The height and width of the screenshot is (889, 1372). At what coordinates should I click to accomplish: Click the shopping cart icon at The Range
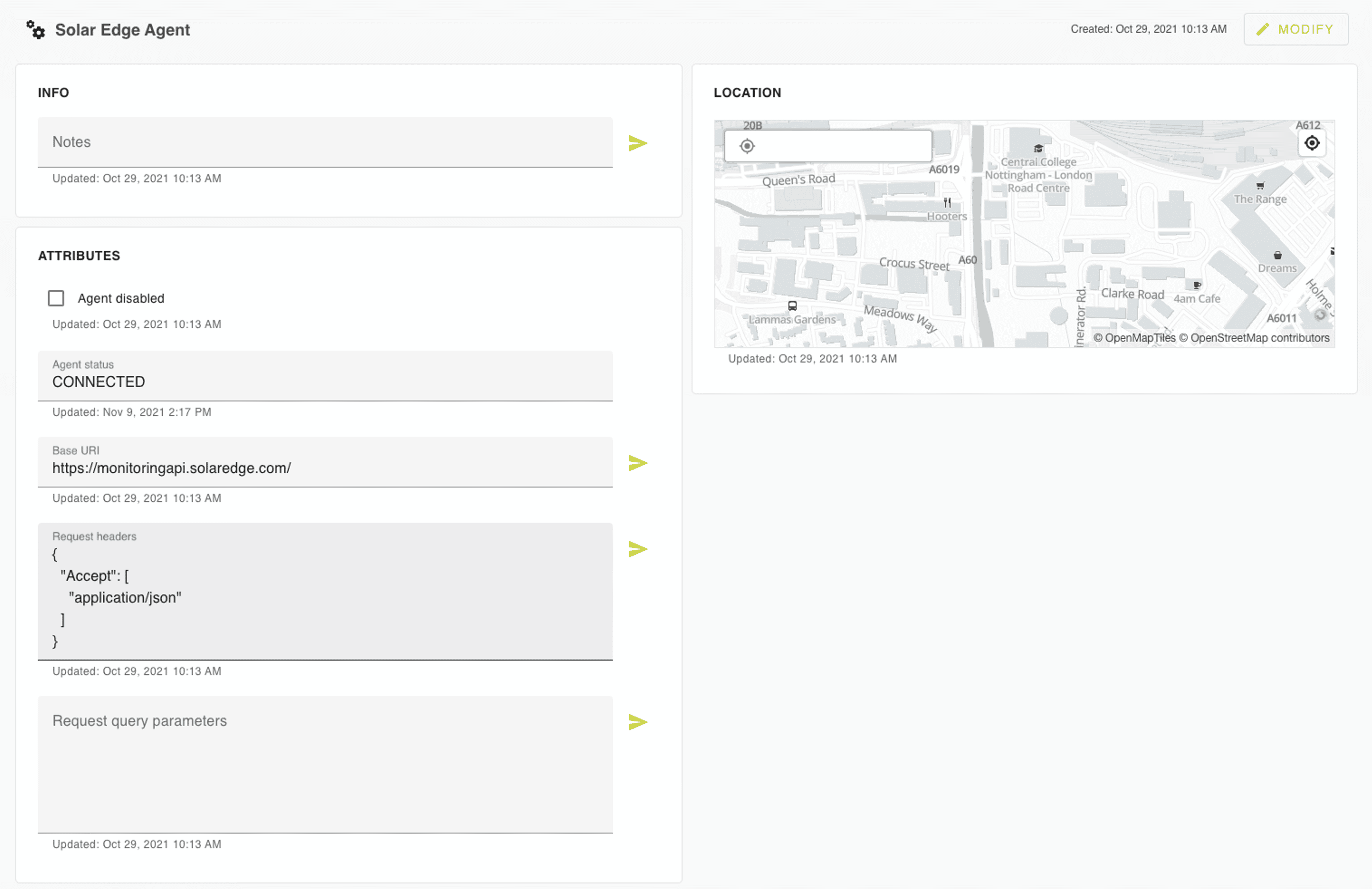coord(1260,185)
